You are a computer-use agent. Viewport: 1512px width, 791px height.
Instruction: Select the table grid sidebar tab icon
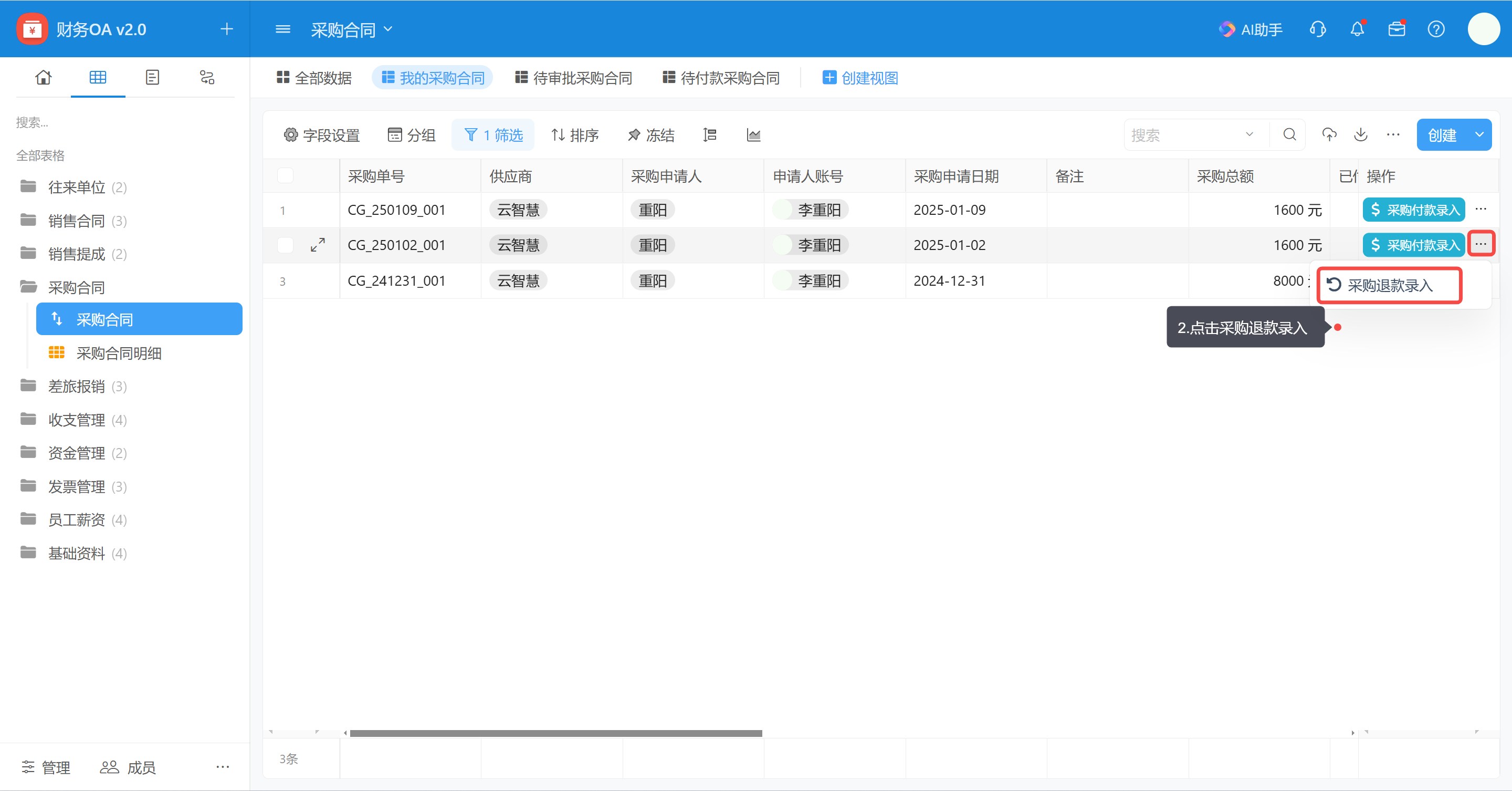[98, 77]
